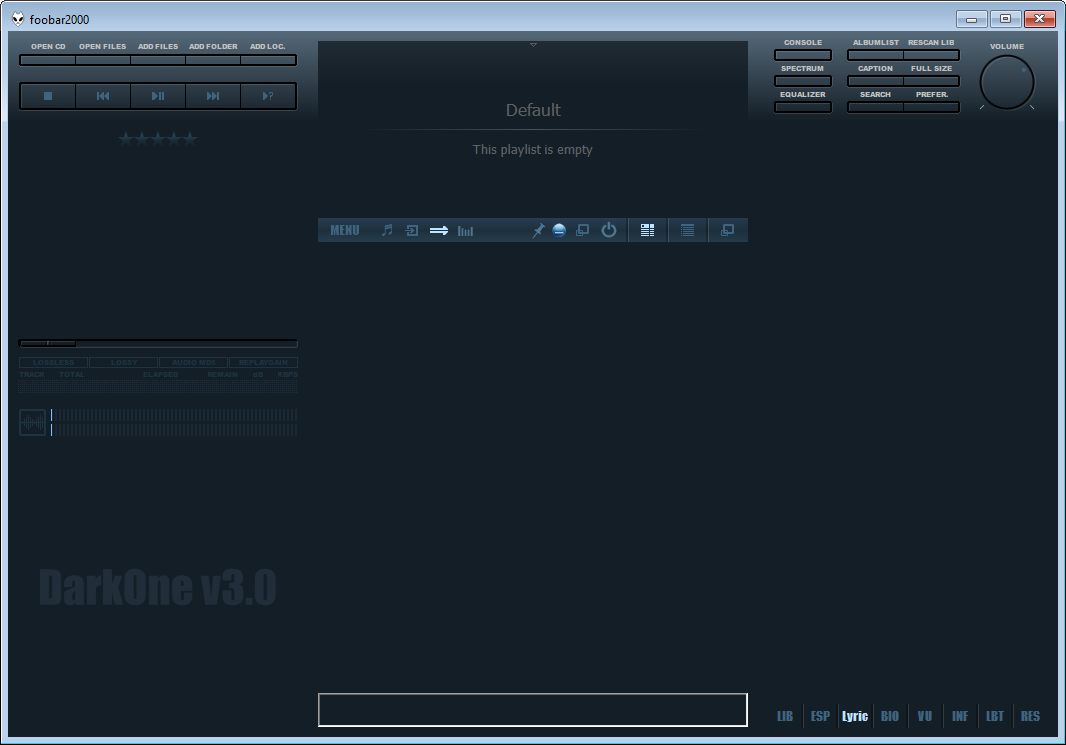Screen dimensions: 1066x745
Task: Toggle the CAPTION button
Action: pyautogui.click(x=876, y=81)
